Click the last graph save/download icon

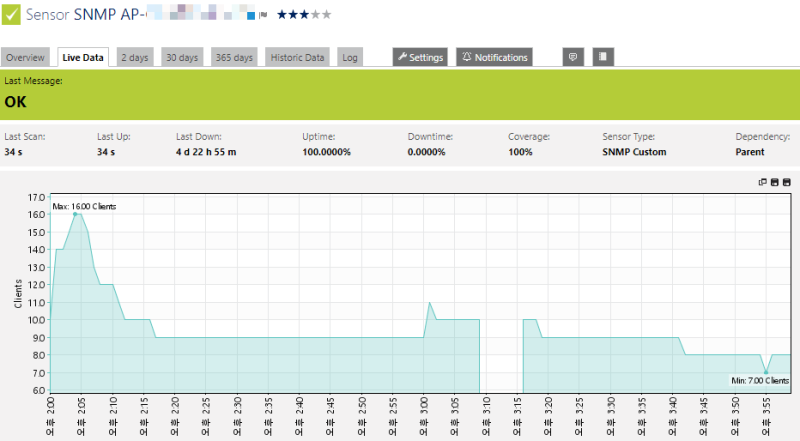tap(787, 182)
